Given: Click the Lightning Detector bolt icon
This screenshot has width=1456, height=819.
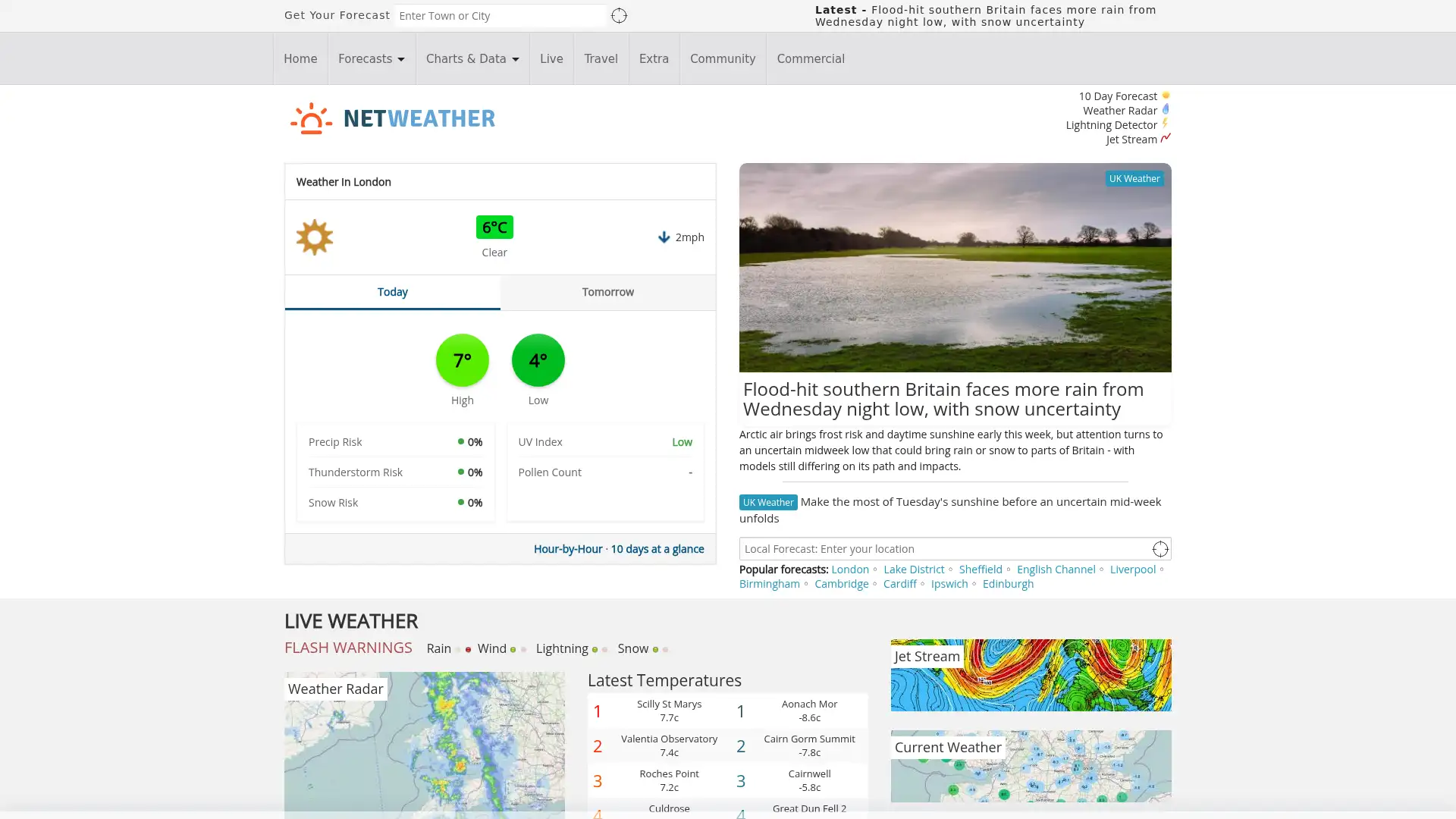Looking at the screenshot, I should 1166,124.
